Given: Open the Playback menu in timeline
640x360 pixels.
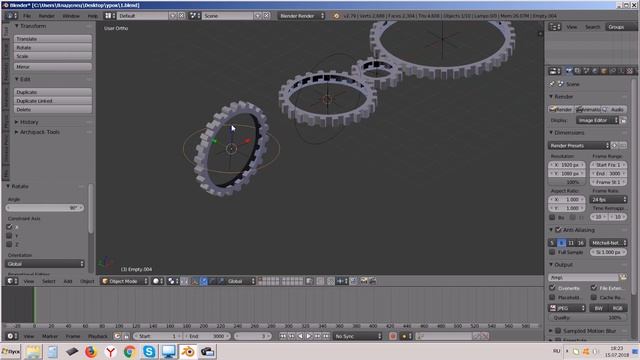Looking at the screenshot, I should coord(98,336).
